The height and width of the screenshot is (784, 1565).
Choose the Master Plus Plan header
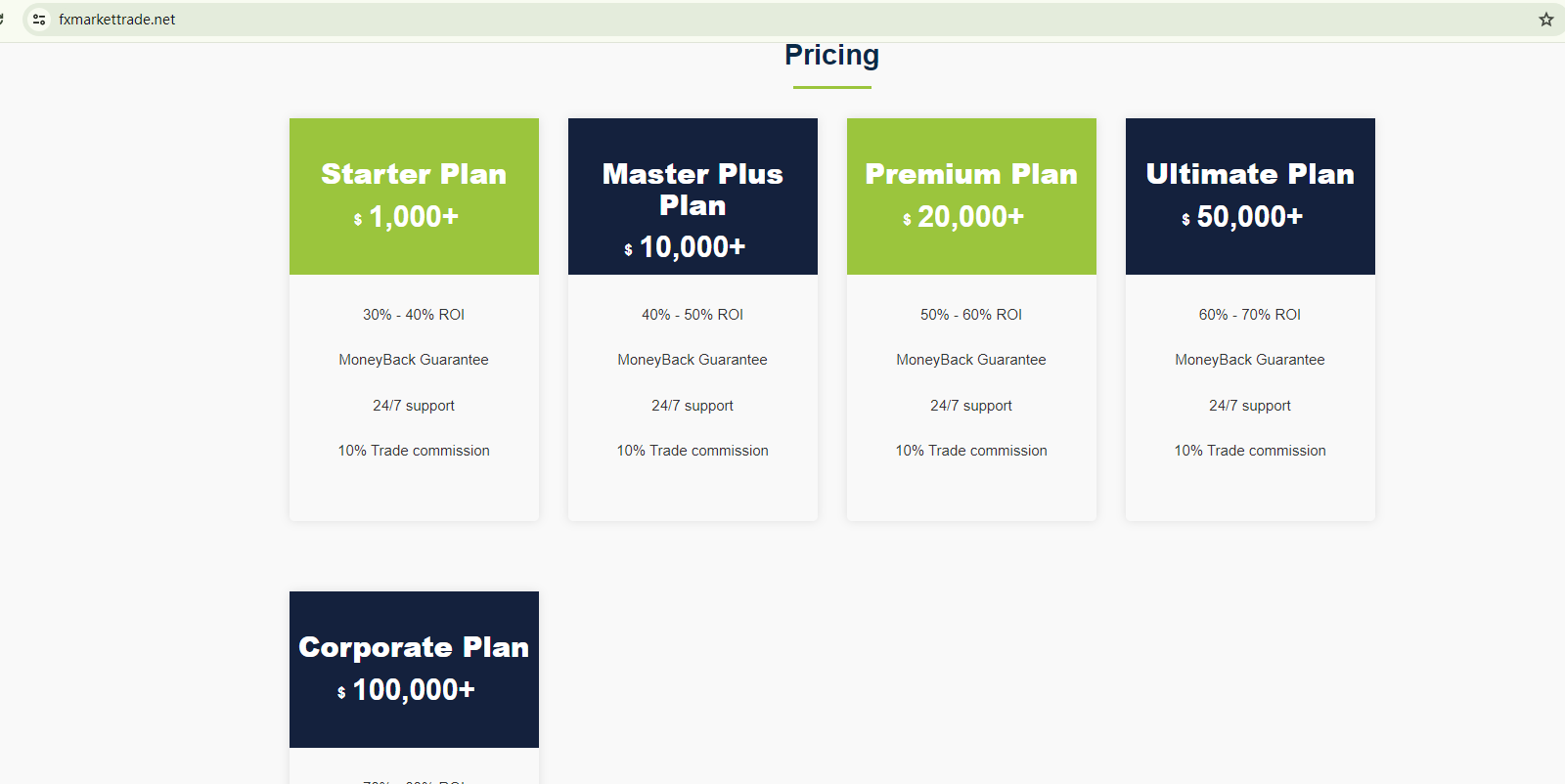[x=693, y=189]
